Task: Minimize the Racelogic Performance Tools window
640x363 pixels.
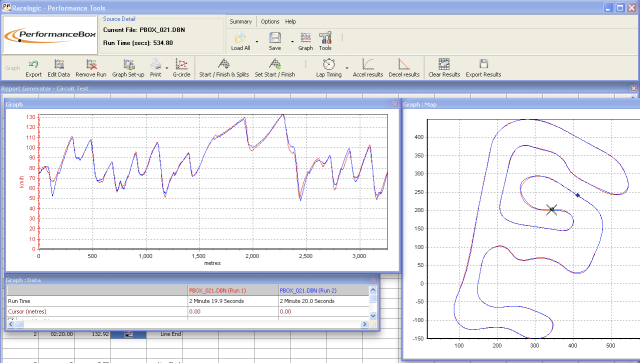Action: [609, 7]
